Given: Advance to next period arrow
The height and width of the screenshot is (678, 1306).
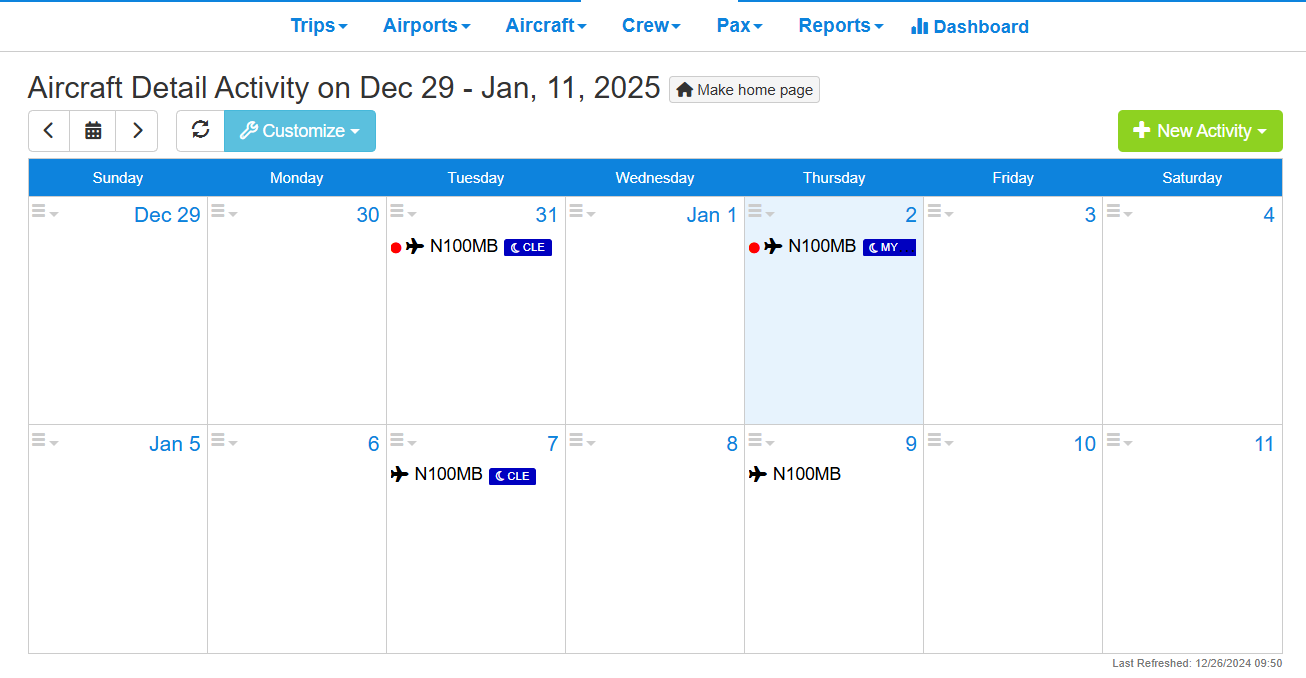Looking at the screenshot, I should pyautogui.click(x=137, y=130).
